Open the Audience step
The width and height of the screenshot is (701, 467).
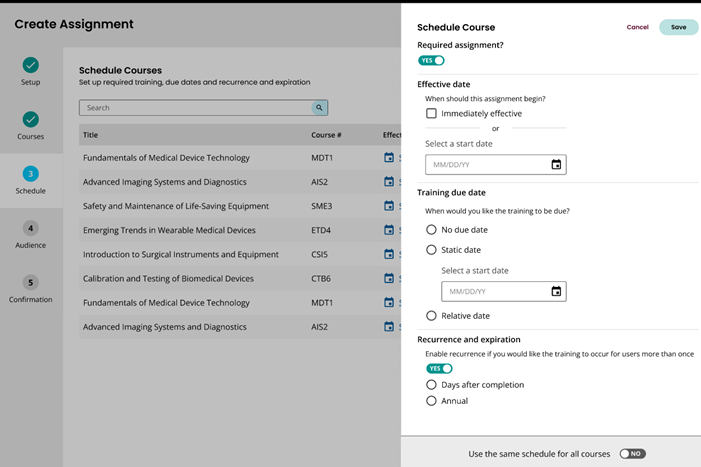coord(30,234)
